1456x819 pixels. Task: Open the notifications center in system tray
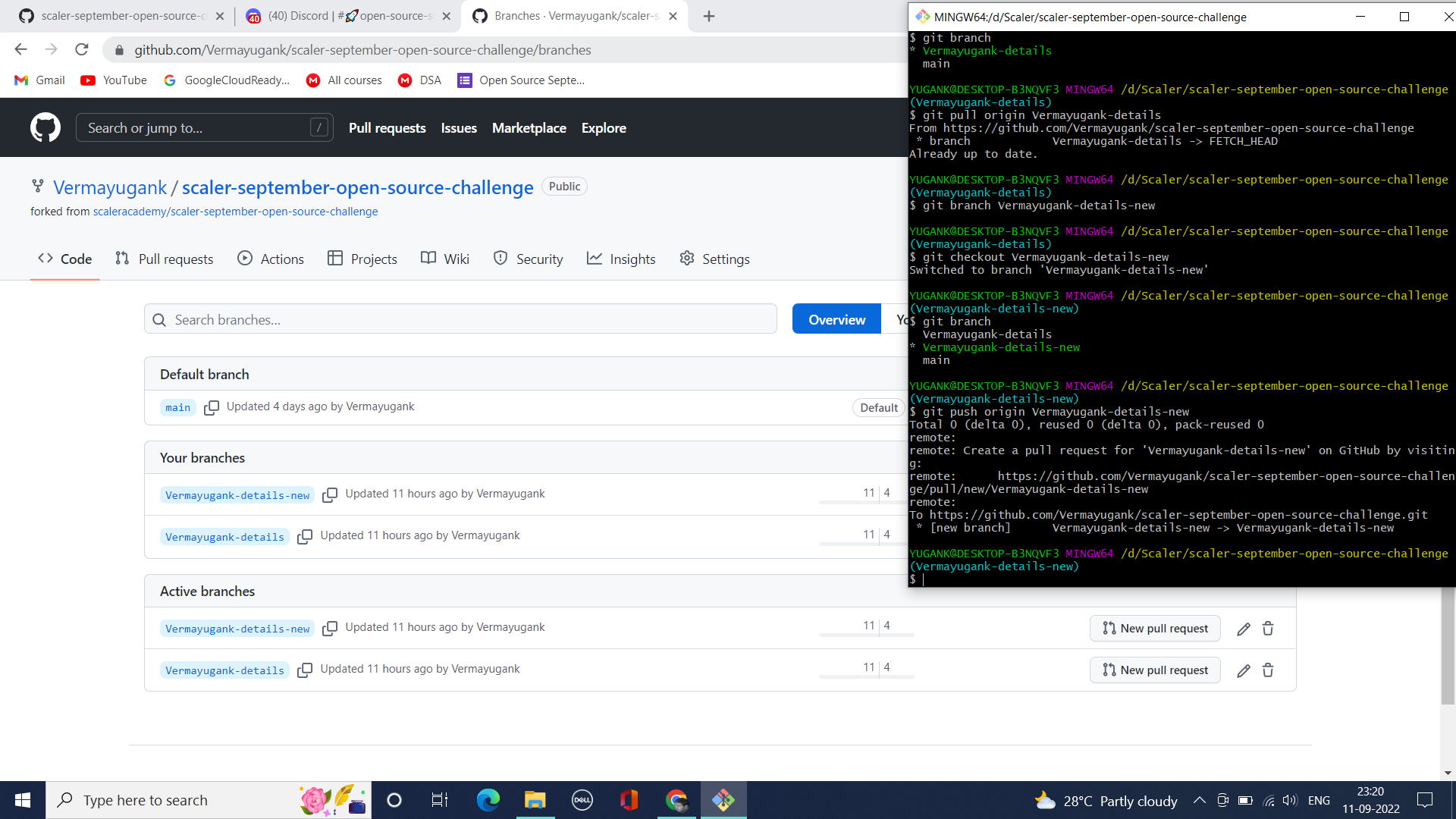pos(1424,800)
